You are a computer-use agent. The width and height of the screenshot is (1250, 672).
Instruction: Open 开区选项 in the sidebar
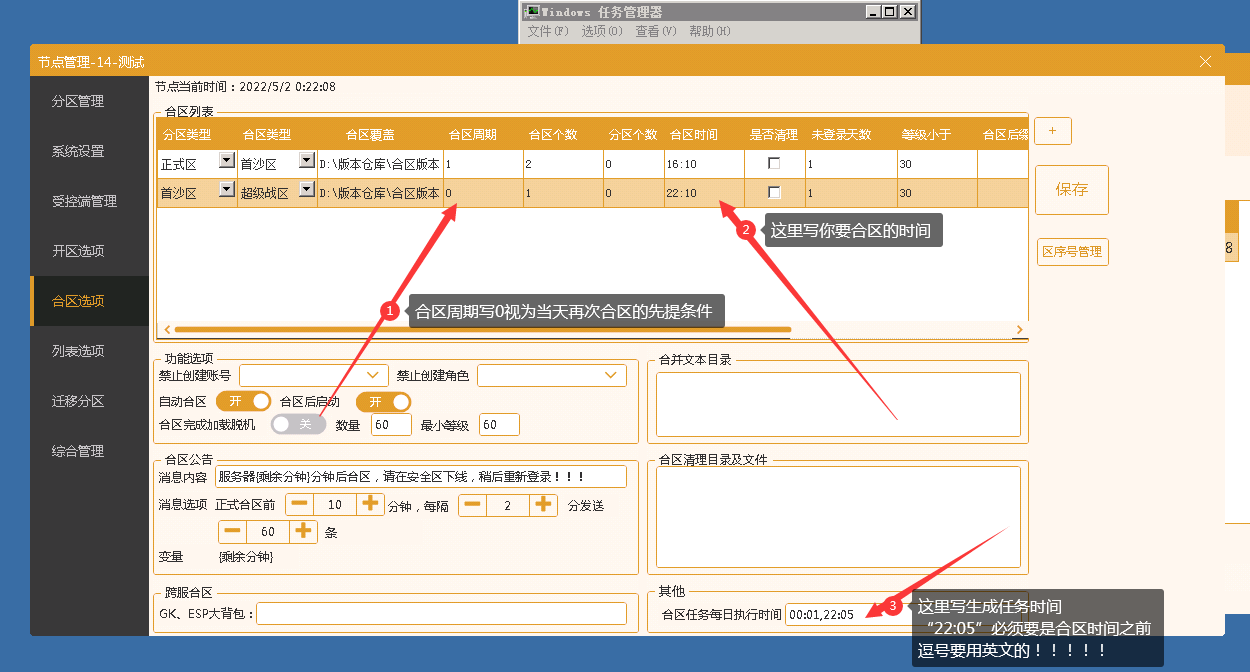pos(78,251)
